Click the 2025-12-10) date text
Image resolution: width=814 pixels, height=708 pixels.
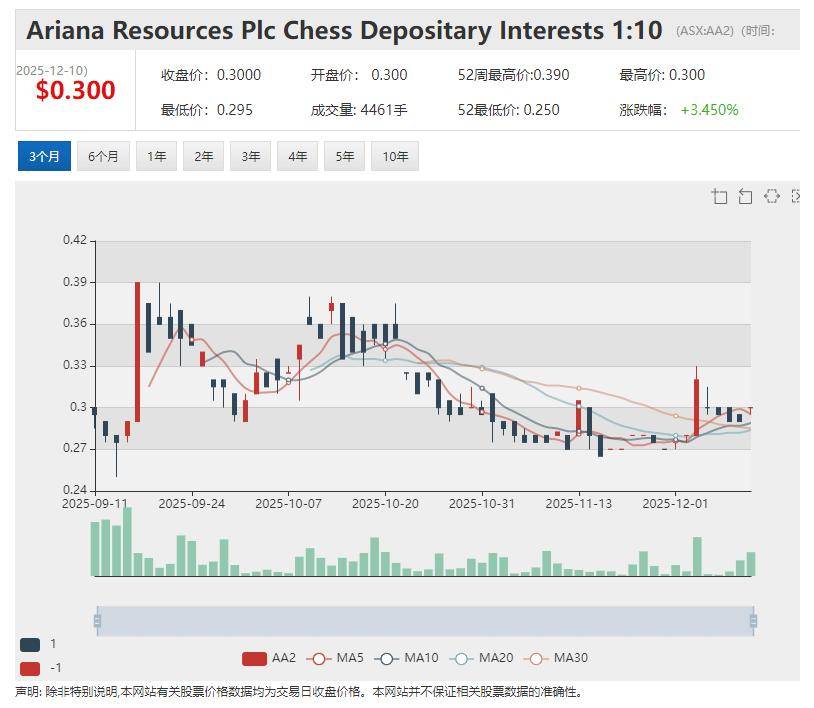click(52, 71)
